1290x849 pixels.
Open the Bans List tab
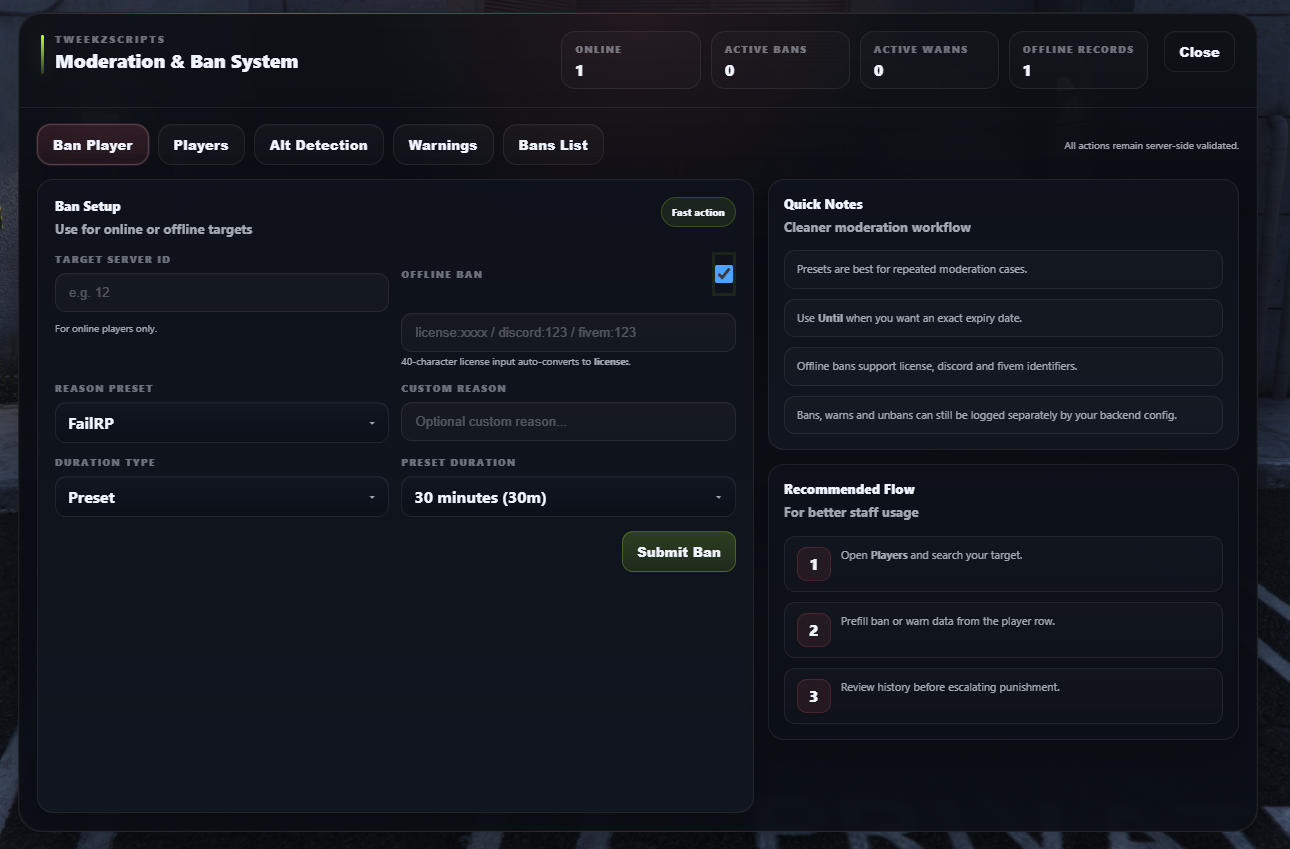(x=553, y=145)
